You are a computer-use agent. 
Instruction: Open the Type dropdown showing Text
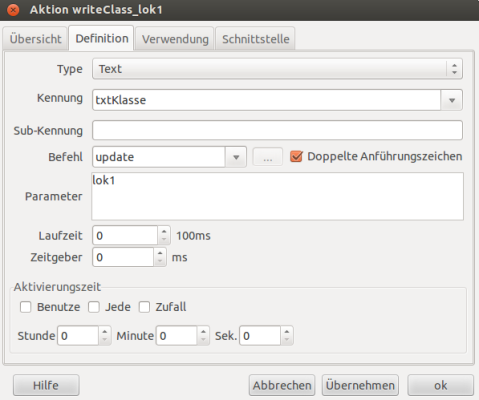click(277, 69)
